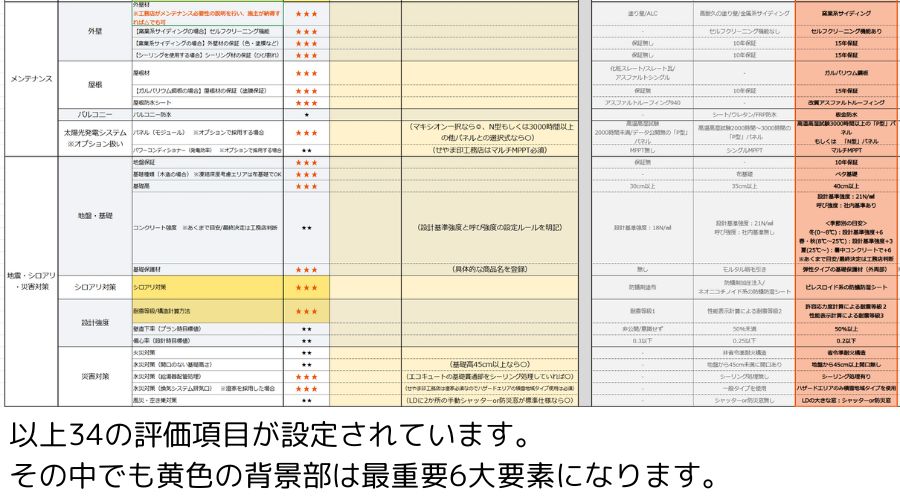Click the three-star rating for シロアリ対策
Viewport: 900px width, 500px height.
[307, 287]
